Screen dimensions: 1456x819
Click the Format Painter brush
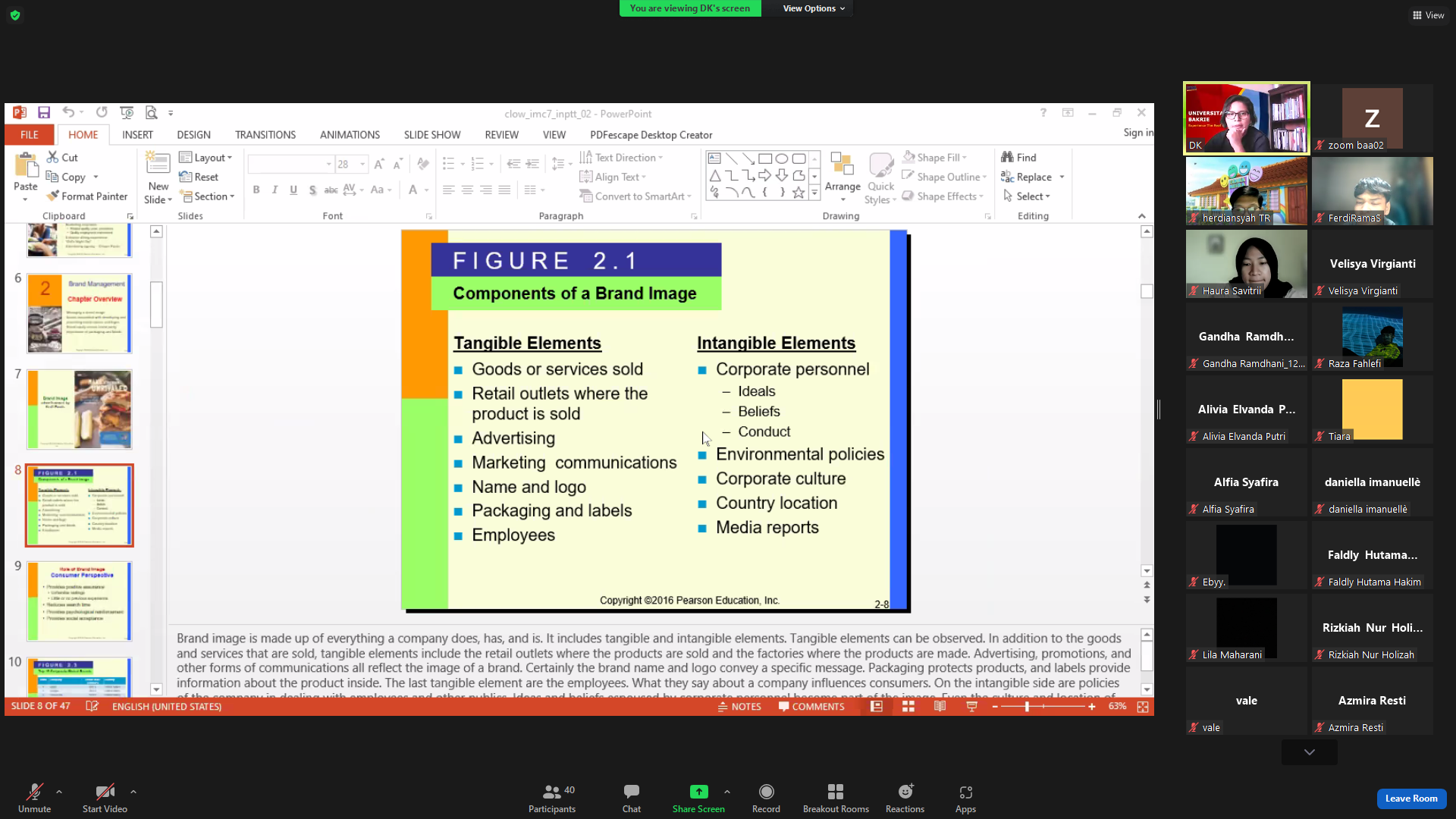click(86, 196)
